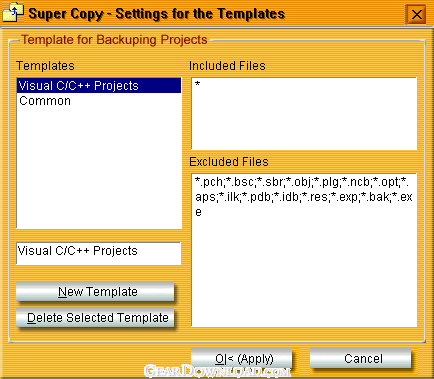
Task: Click empty space in the Templates list
Action: point(99,167)
